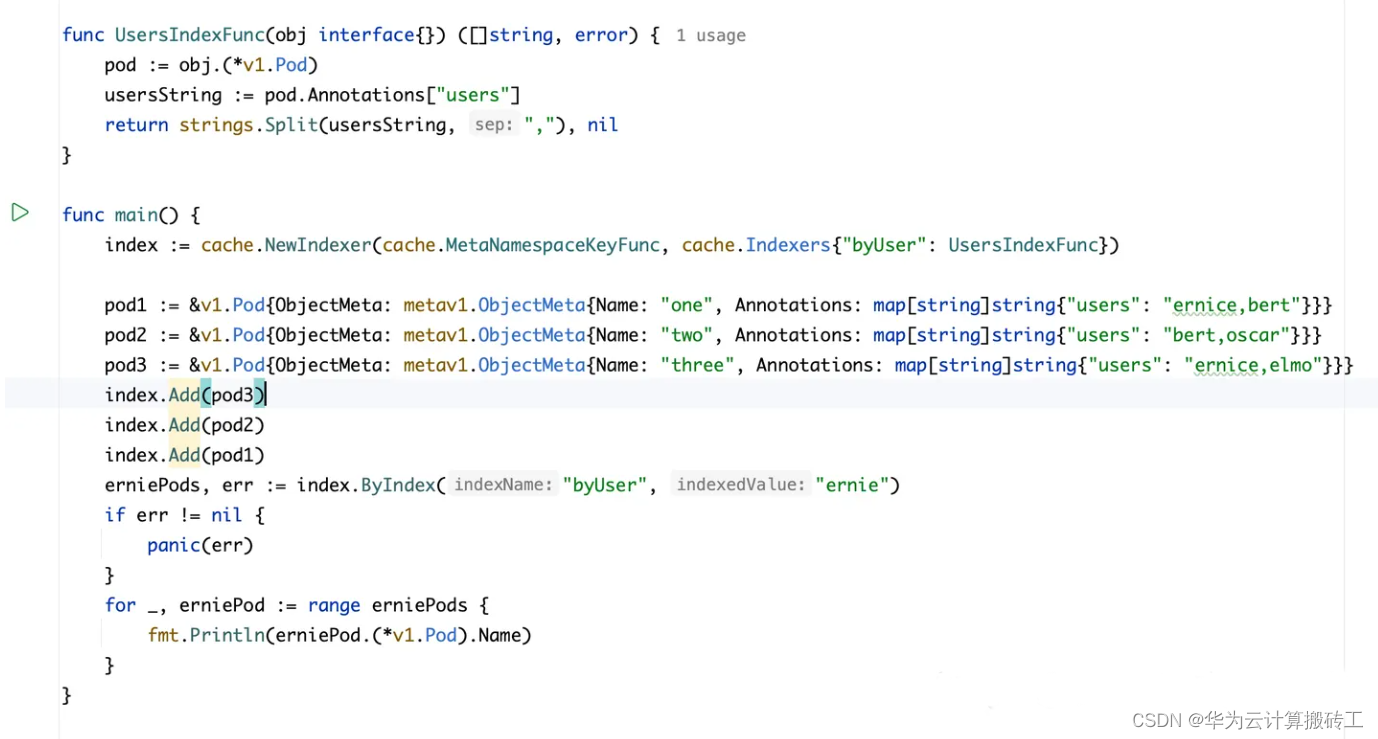Click strings.Split in the return statement
Image resolution: width=1378 pixels, height=739 pixels.
(x=247, y=125)
